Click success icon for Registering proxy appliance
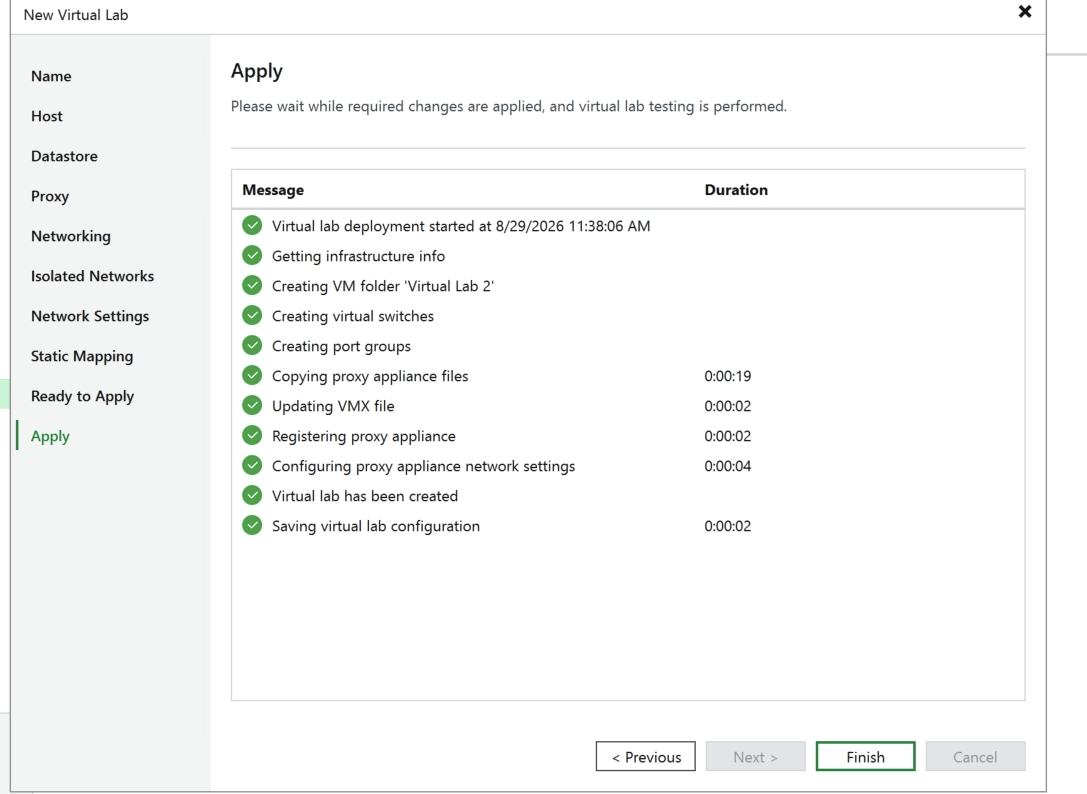 [252, 435]
